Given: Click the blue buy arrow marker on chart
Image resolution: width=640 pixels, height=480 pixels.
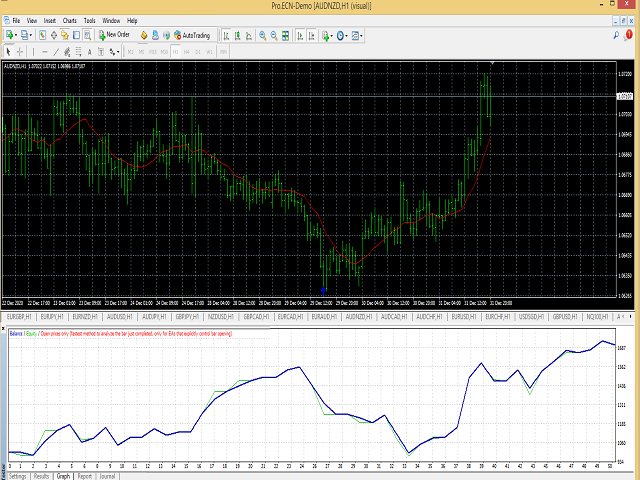Looking at the screenshot, I should pos(323,291).
